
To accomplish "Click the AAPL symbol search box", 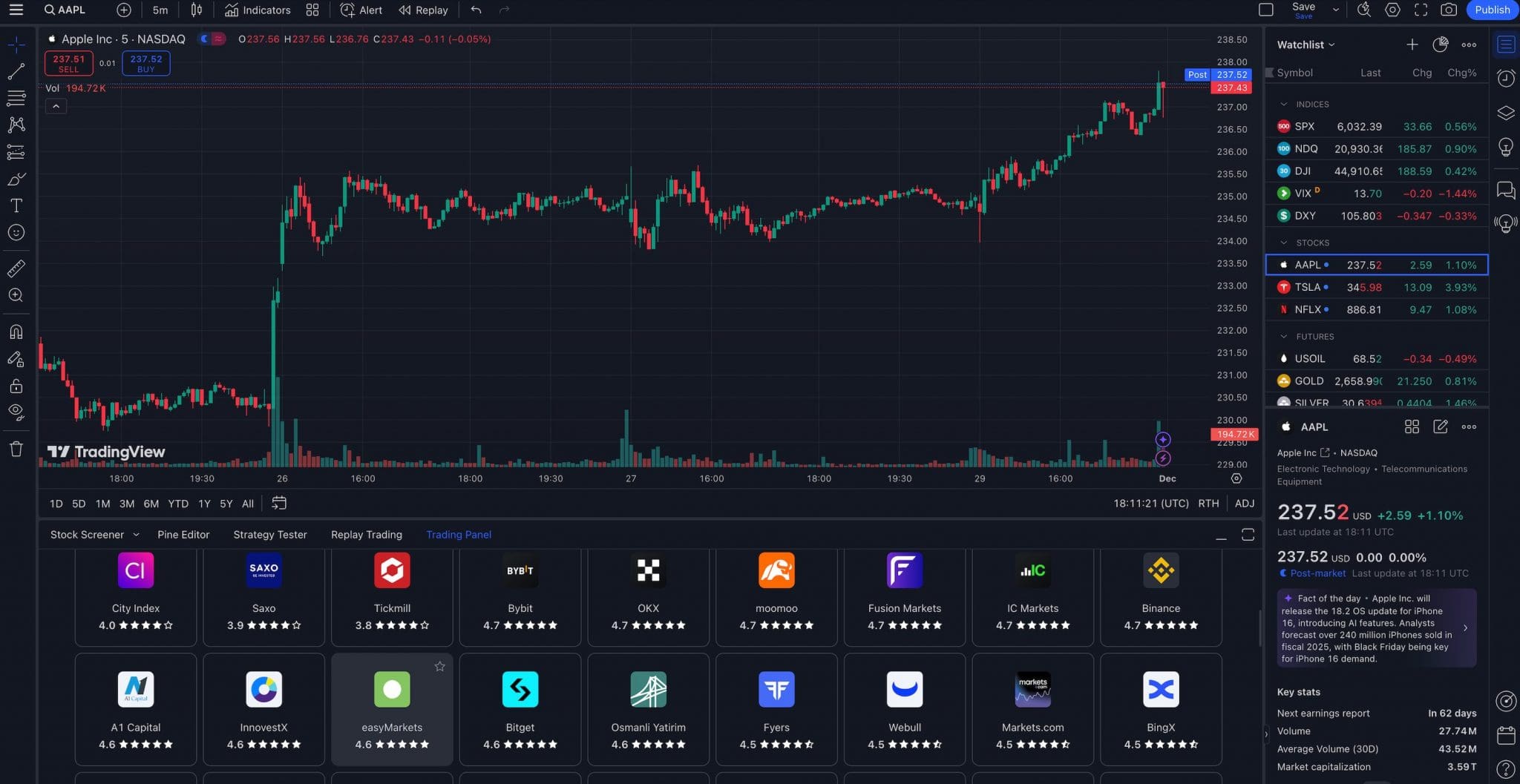I will click(x=67, y=10).
